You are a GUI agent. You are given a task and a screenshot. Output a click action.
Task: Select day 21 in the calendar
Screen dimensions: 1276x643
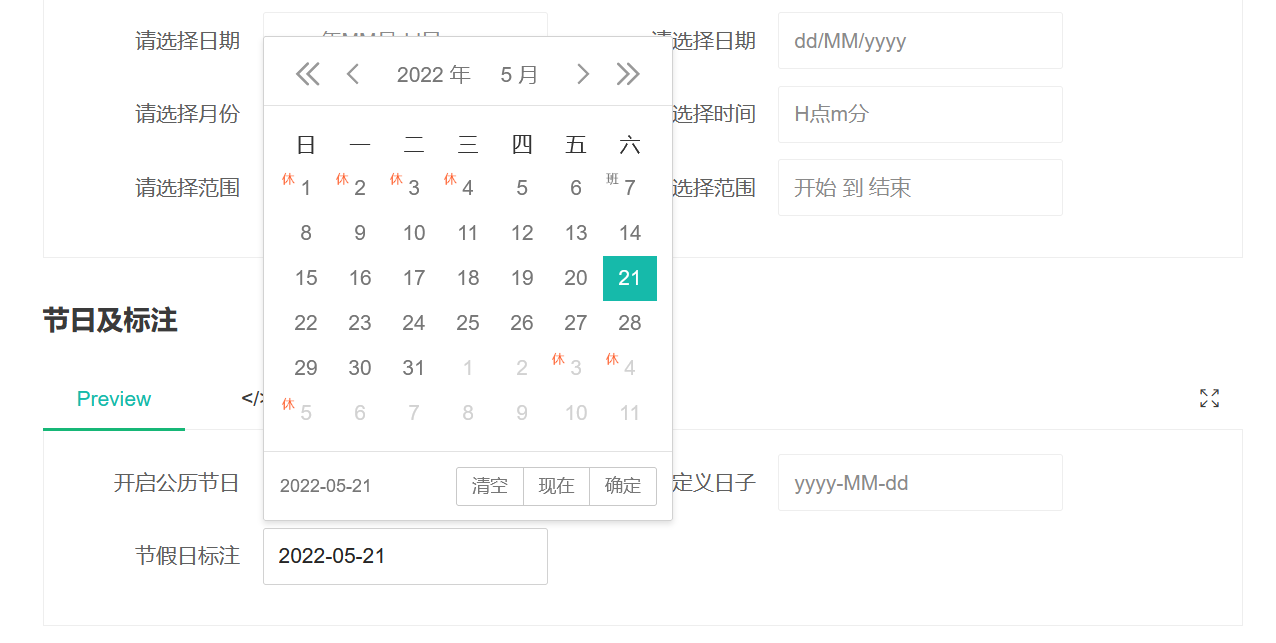pos(629,278)
